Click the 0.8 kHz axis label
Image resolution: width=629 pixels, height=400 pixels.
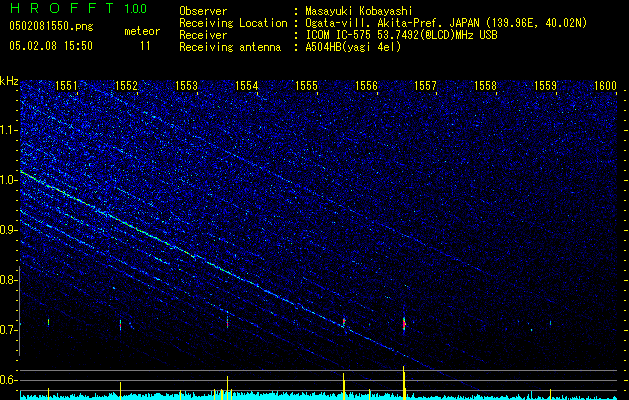point(8,280)
